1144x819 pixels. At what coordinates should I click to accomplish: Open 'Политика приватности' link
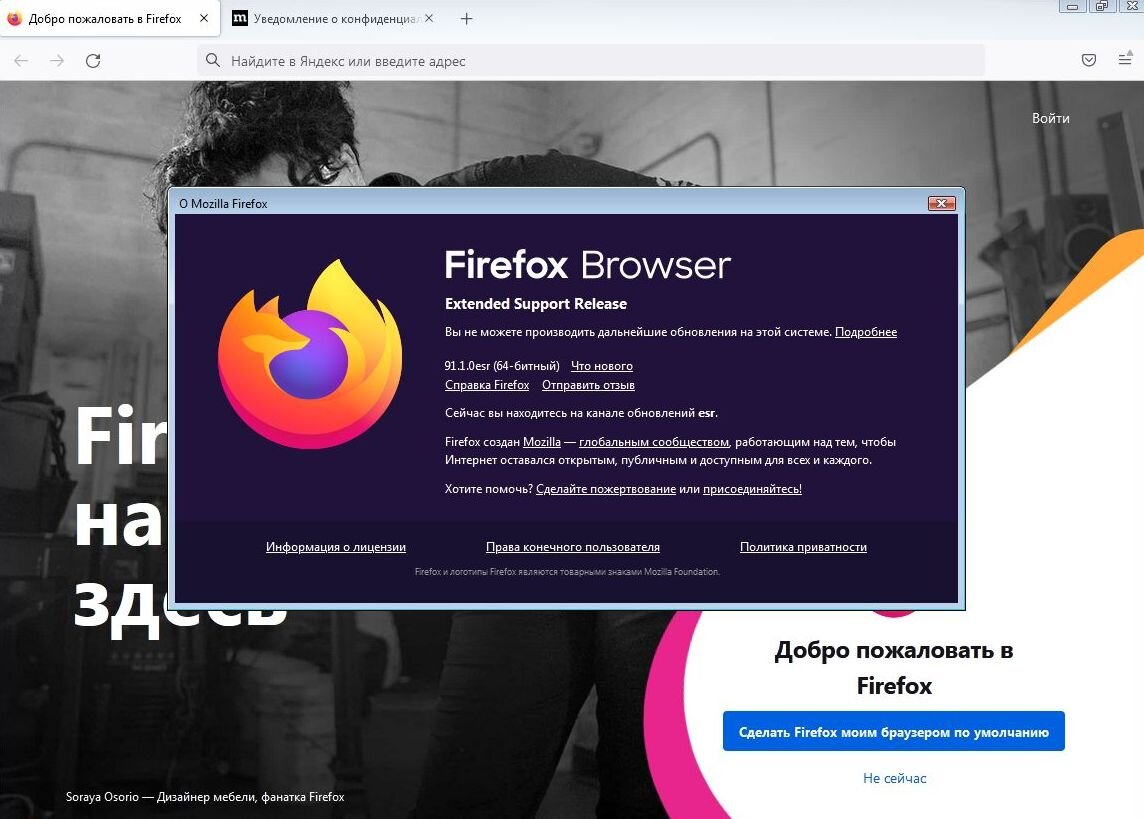tap(803, 547)
